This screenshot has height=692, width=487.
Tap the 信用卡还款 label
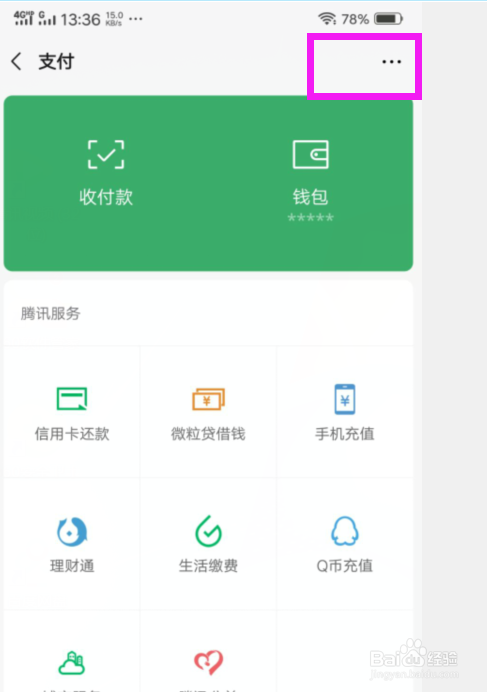coord(72,434)
